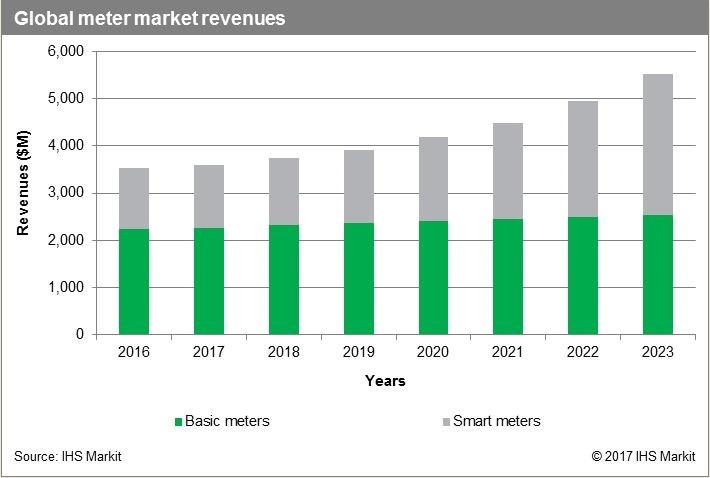Click the '2017' year label
Viewport: 710px width, 478px height.
pos(209,352)
